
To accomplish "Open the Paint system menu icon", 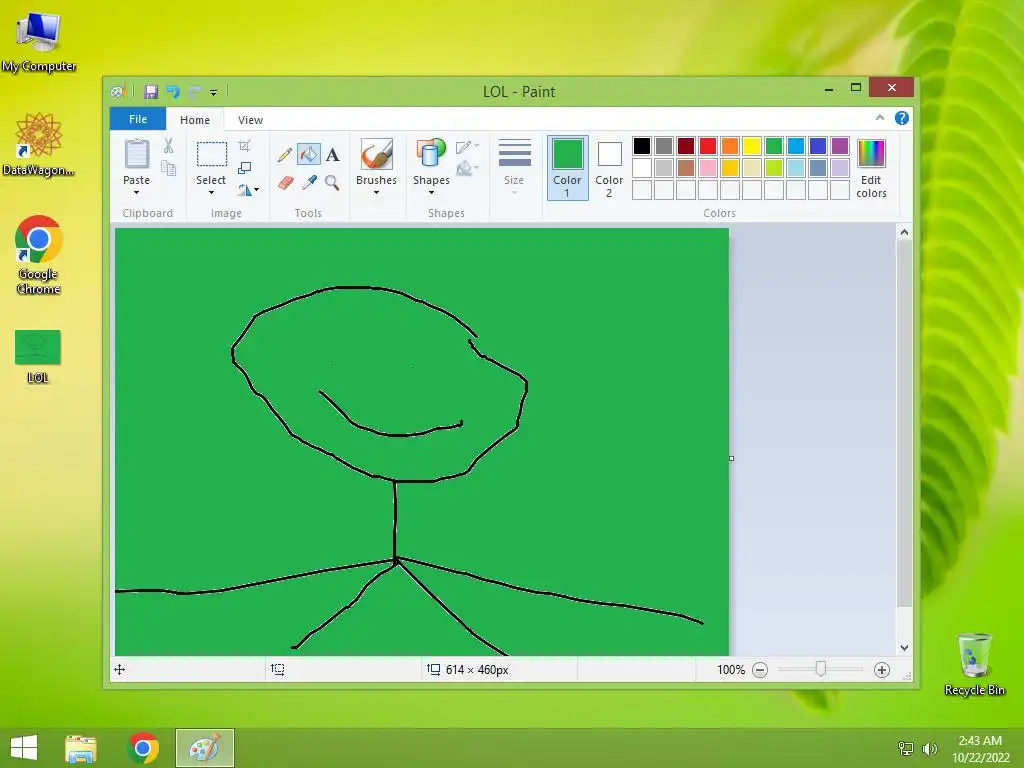I will coord(118,91).
